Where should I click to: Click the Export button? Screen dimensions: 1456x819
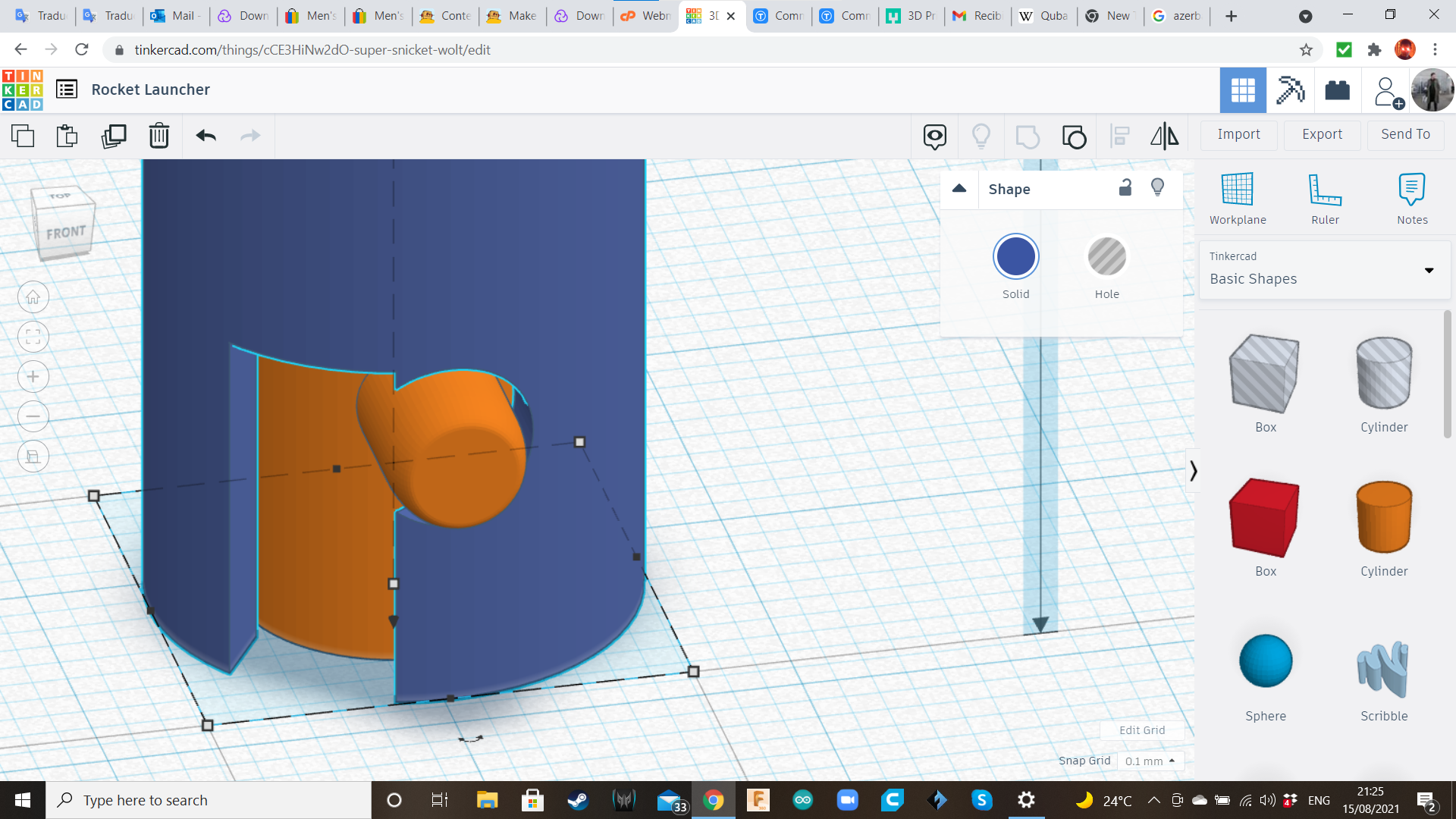[1322, 134]
